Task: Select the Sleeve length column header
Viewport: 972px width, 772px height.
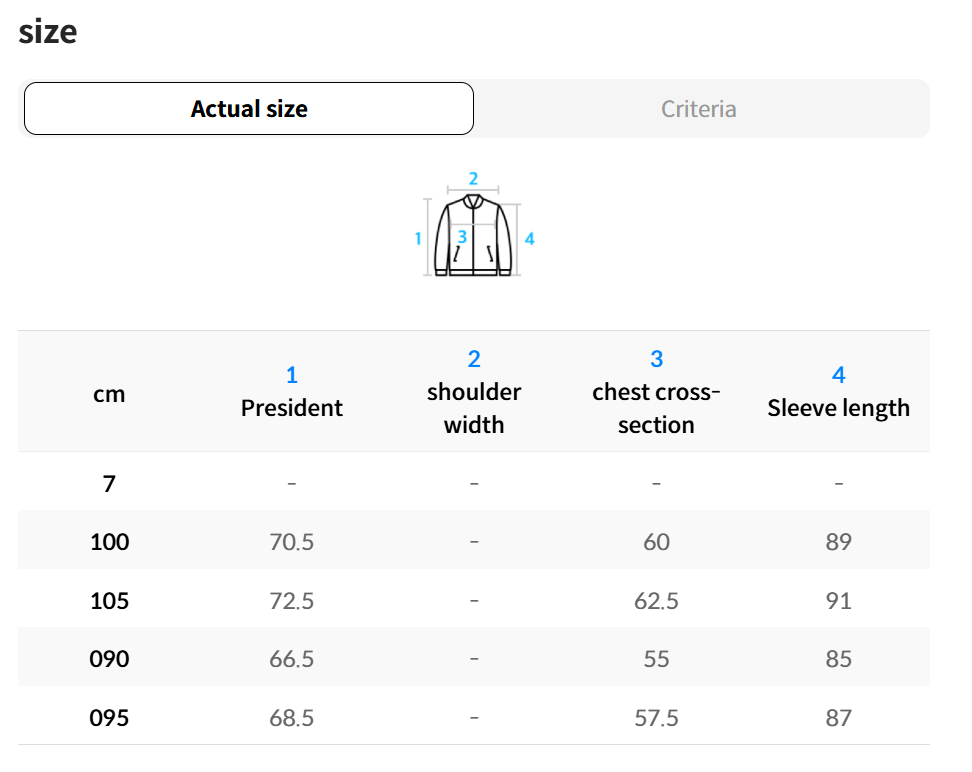Action: click(x=838, y=392)
